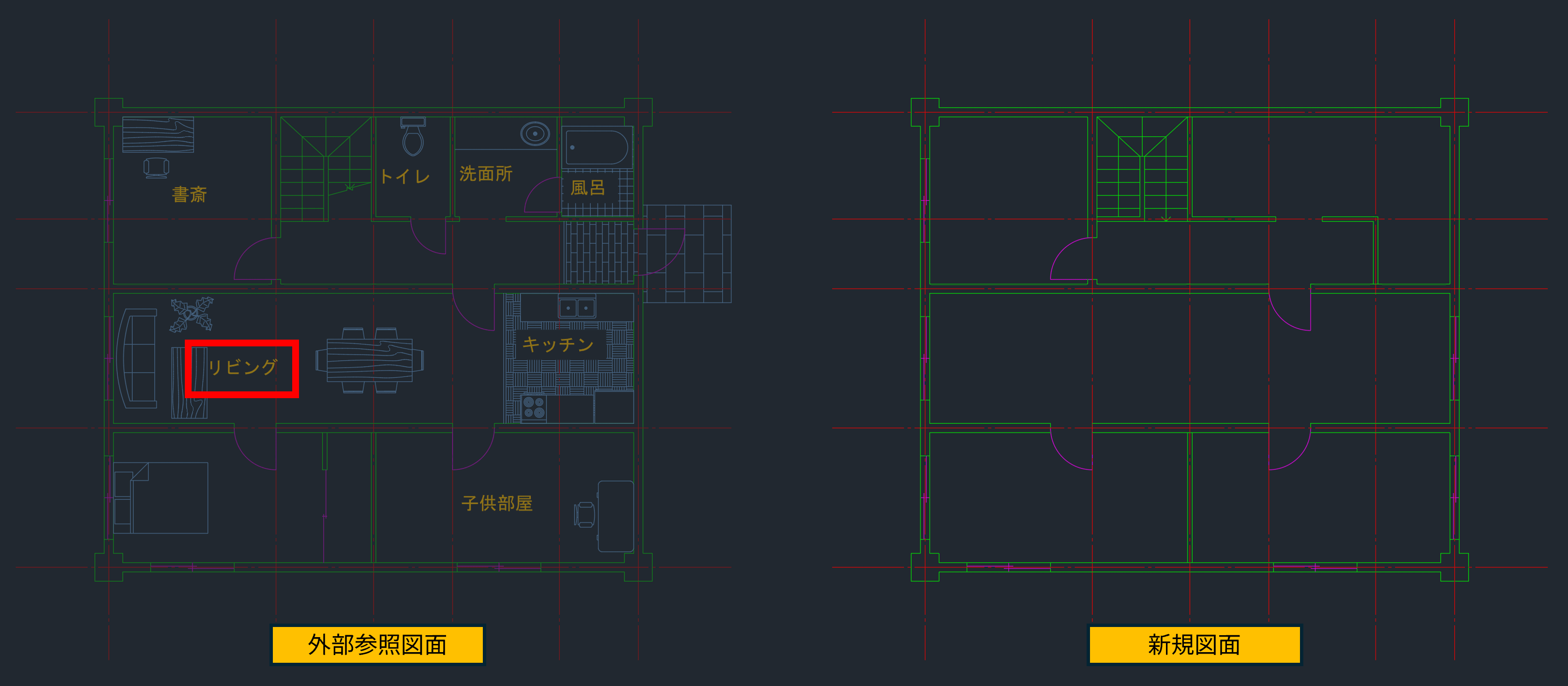Select the staircase in the new drawing
Image resolution: width=1568 pixels, height=686 pixels.
(x=1142, y=169)
